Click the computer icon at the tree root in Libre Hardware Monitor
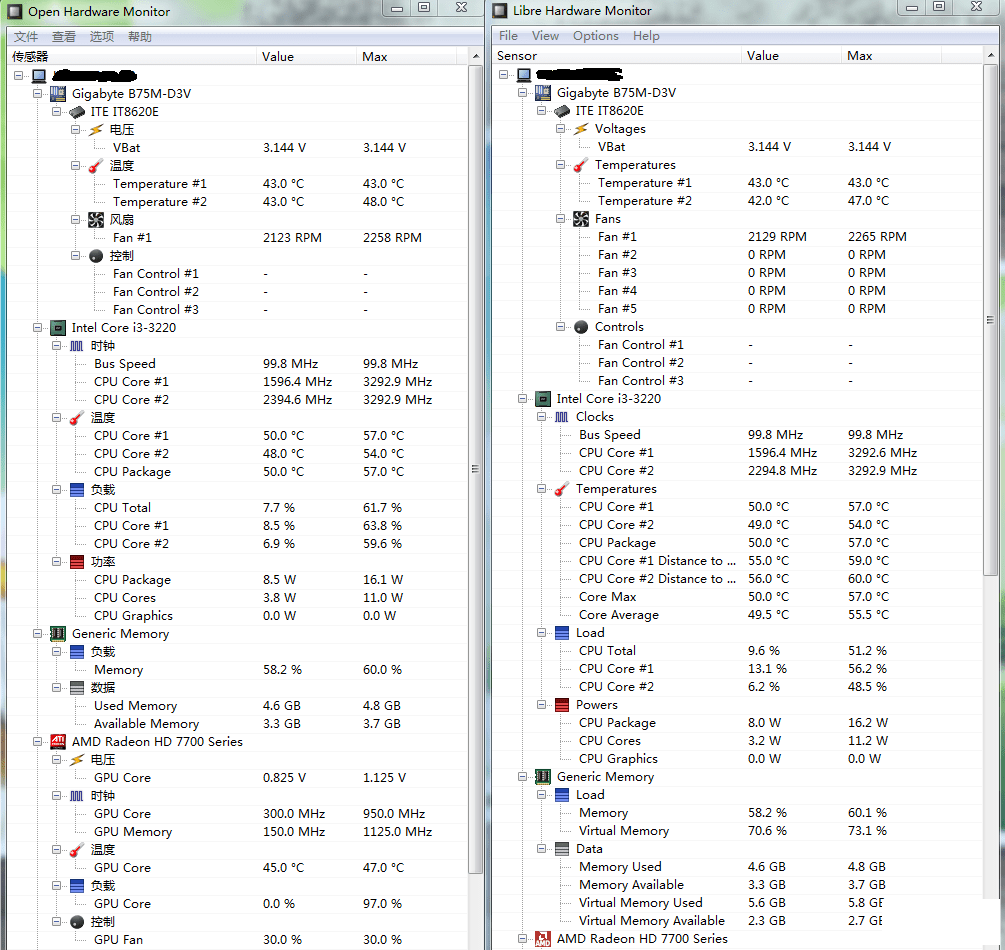This screenshot has height=950, width=1005. pos(524,75)
